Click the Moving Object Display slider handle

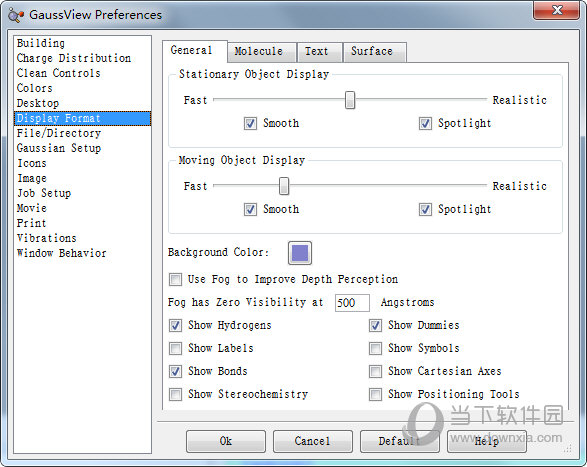coord(284,186)
